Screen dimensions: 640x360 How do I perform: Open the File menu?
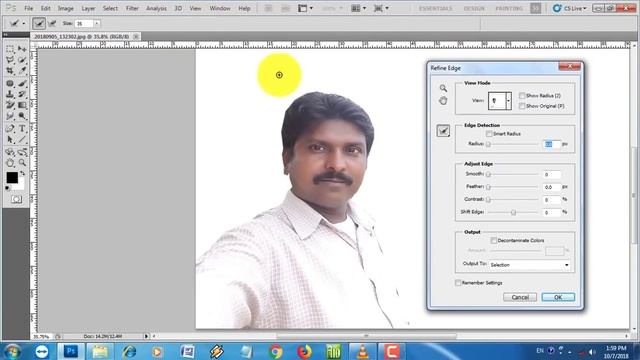point(29,8)
